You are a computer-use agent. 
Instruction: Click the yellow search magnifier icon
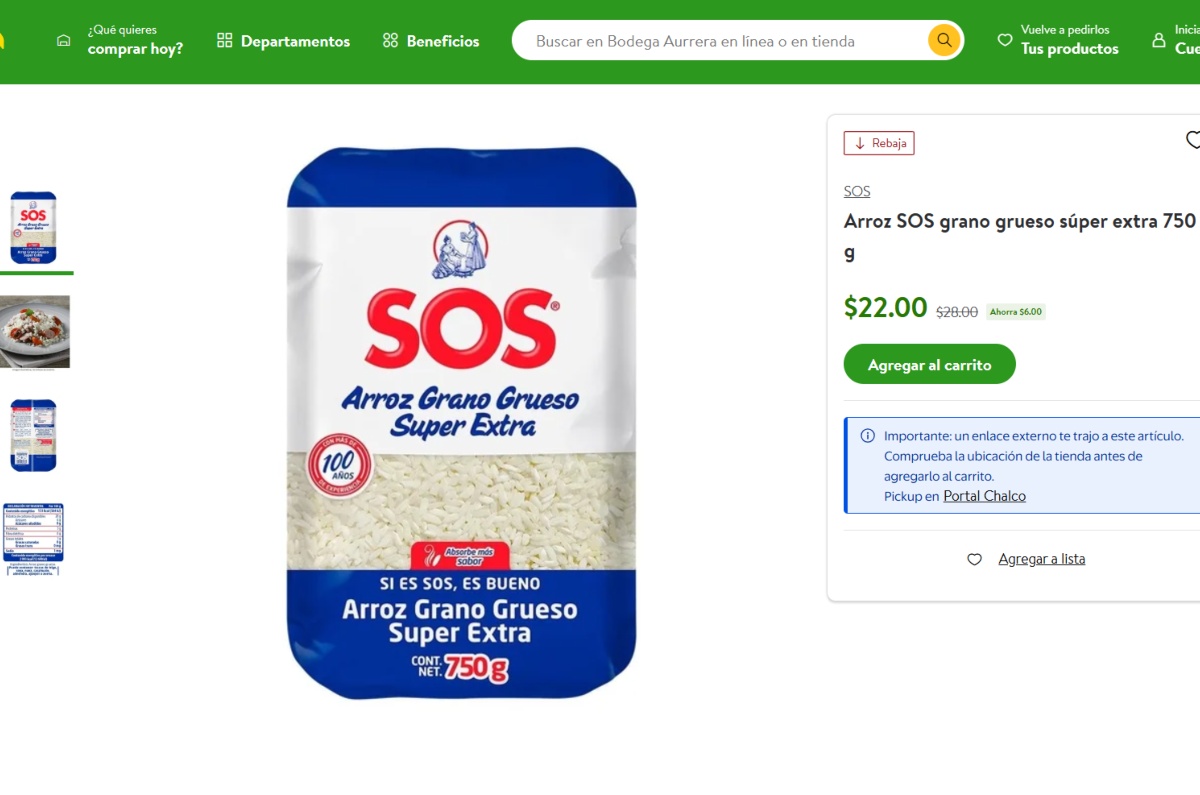[x=942, y=40]
